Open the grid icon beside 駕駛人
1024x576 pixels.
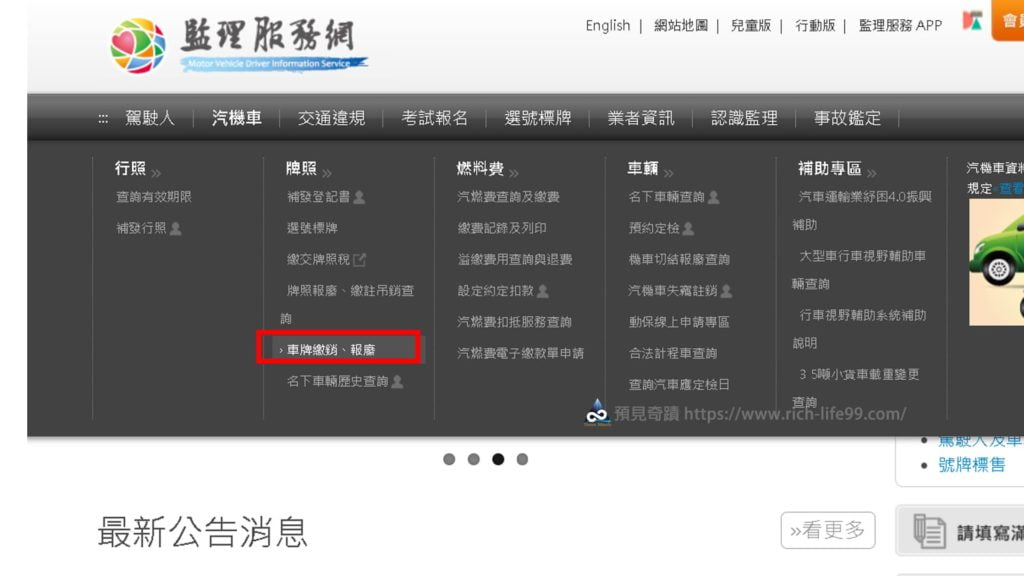[103, 119]
